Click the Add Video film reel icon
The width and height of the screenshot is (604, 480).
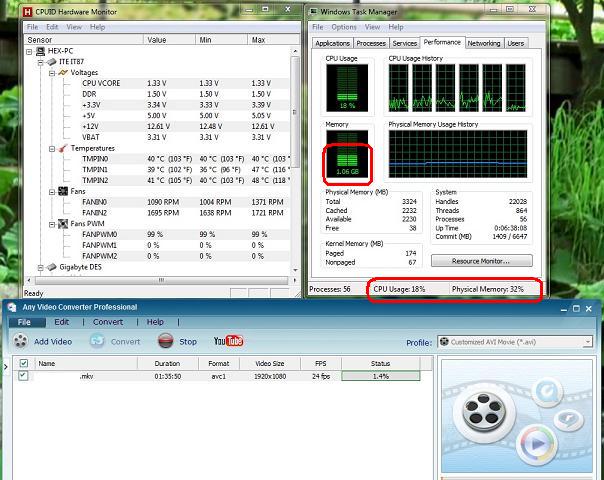point(21,341)
